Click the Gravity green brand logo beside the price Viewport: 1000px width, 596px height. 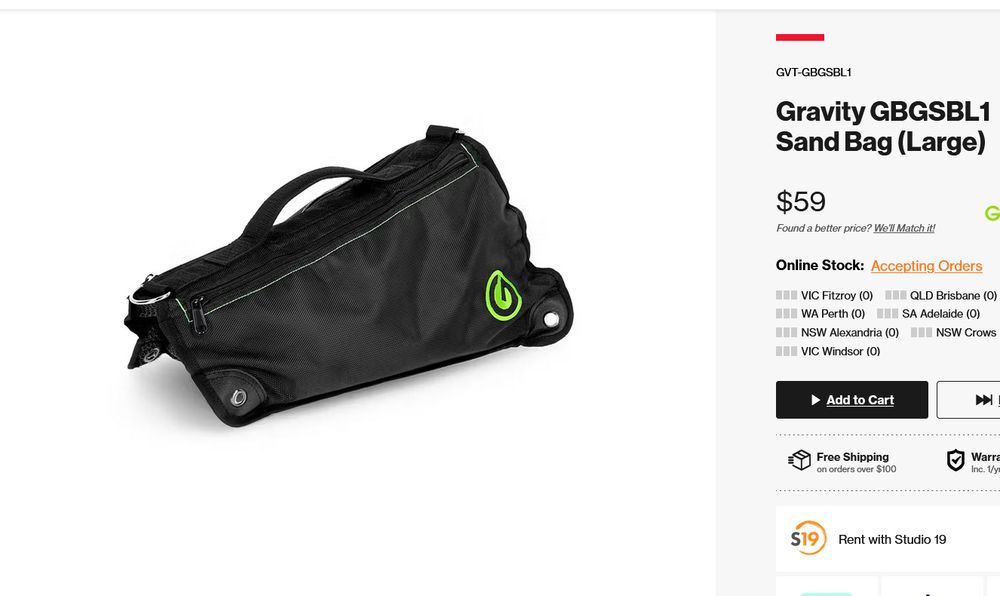coord(992,213)
